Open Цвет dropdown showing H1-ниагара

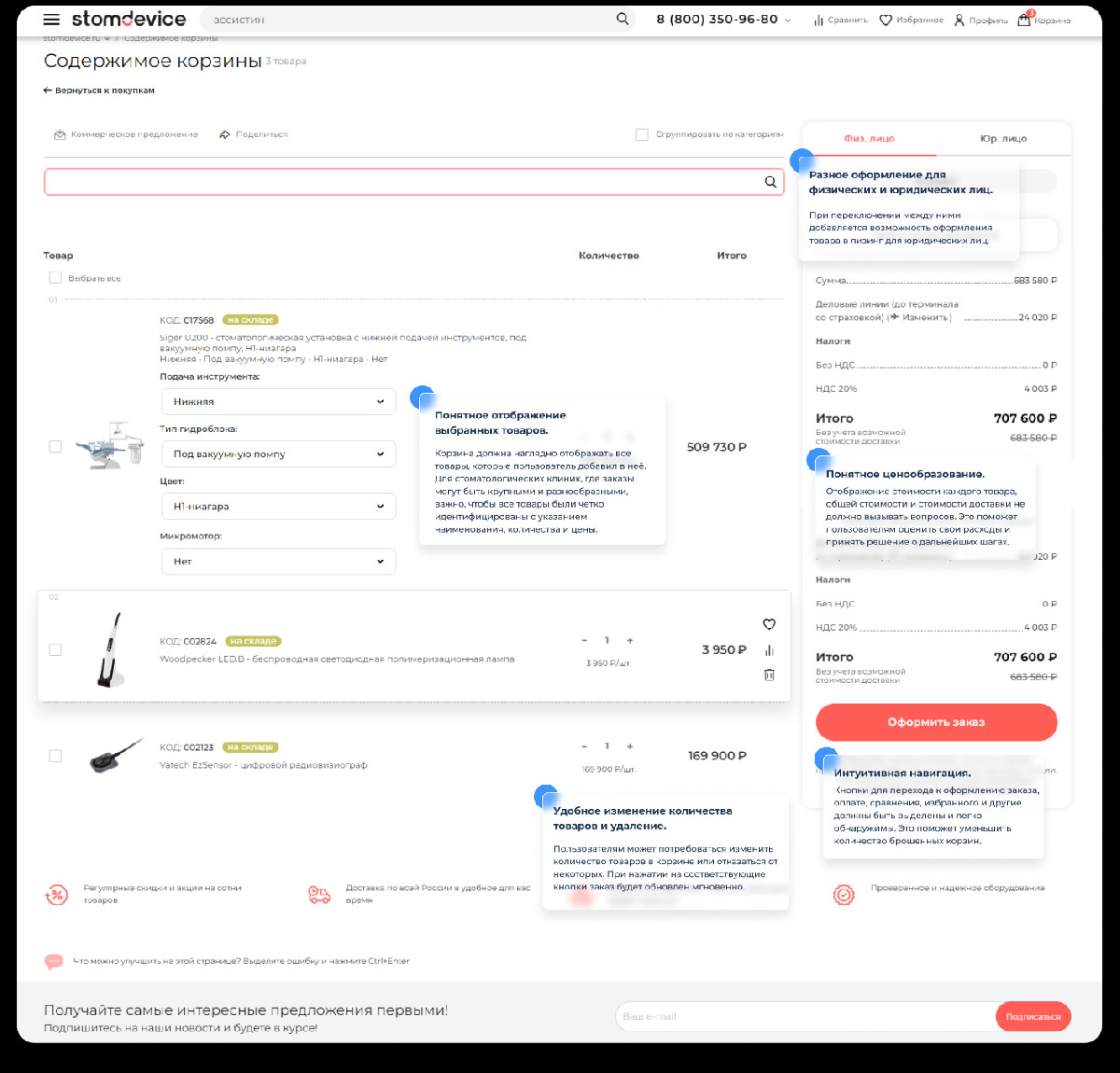pos(278,506)
